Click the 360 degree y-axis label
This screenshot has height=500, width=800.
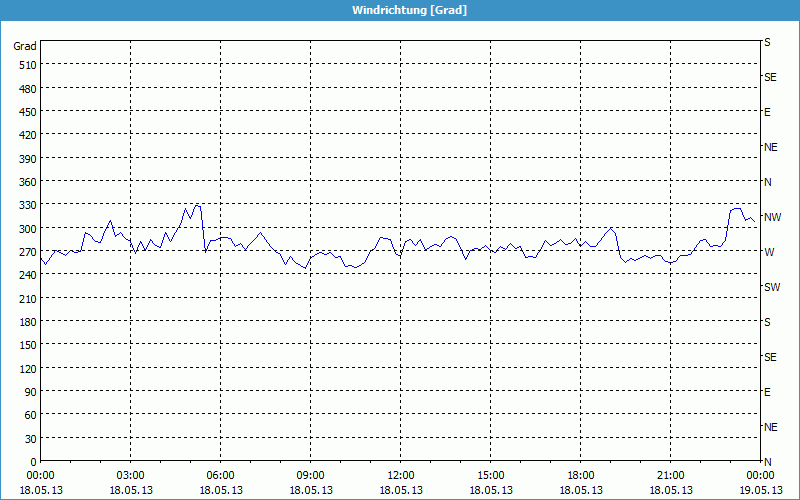(x=25, y=182)
